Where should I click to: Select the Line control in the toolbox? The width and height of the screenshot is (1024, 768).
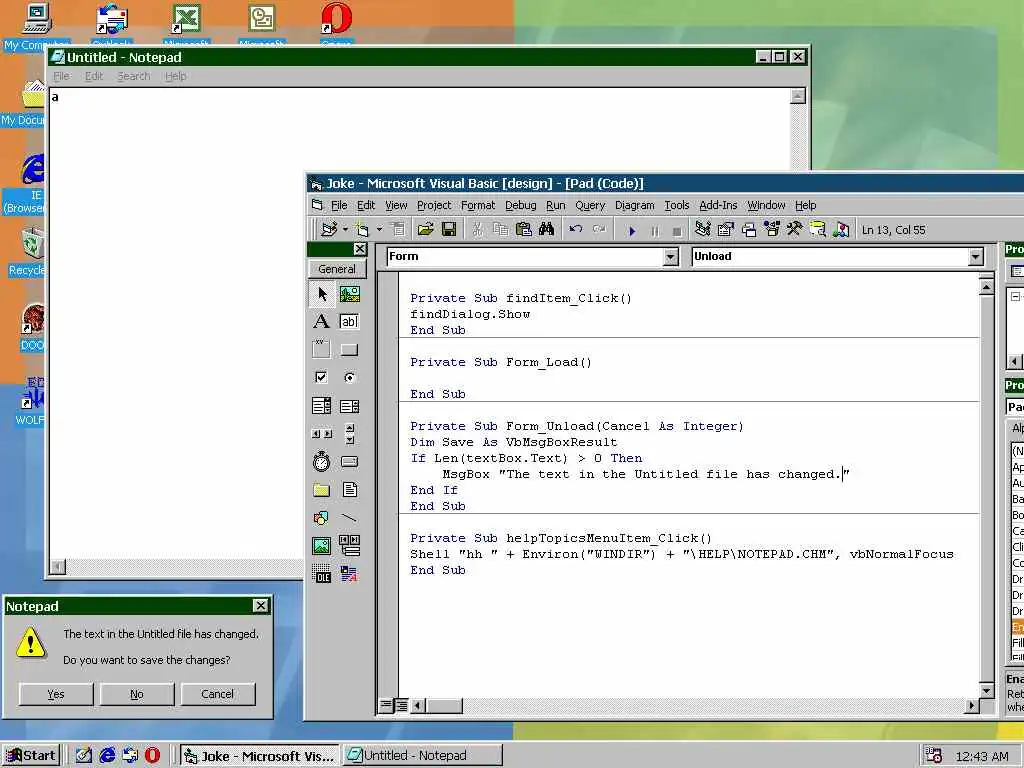349,518
